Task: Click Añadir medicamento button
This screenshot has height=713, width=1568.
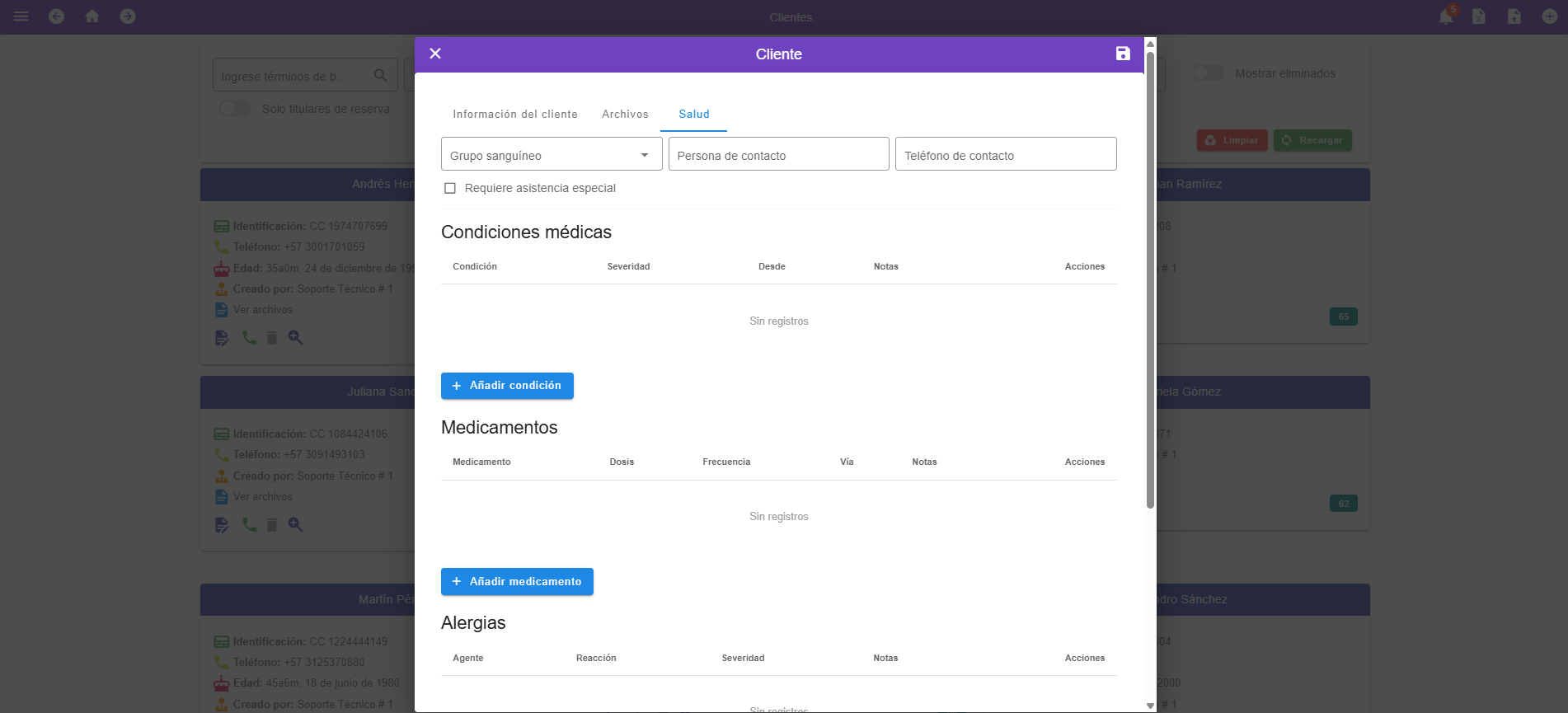Action: [x=517, y=582]
